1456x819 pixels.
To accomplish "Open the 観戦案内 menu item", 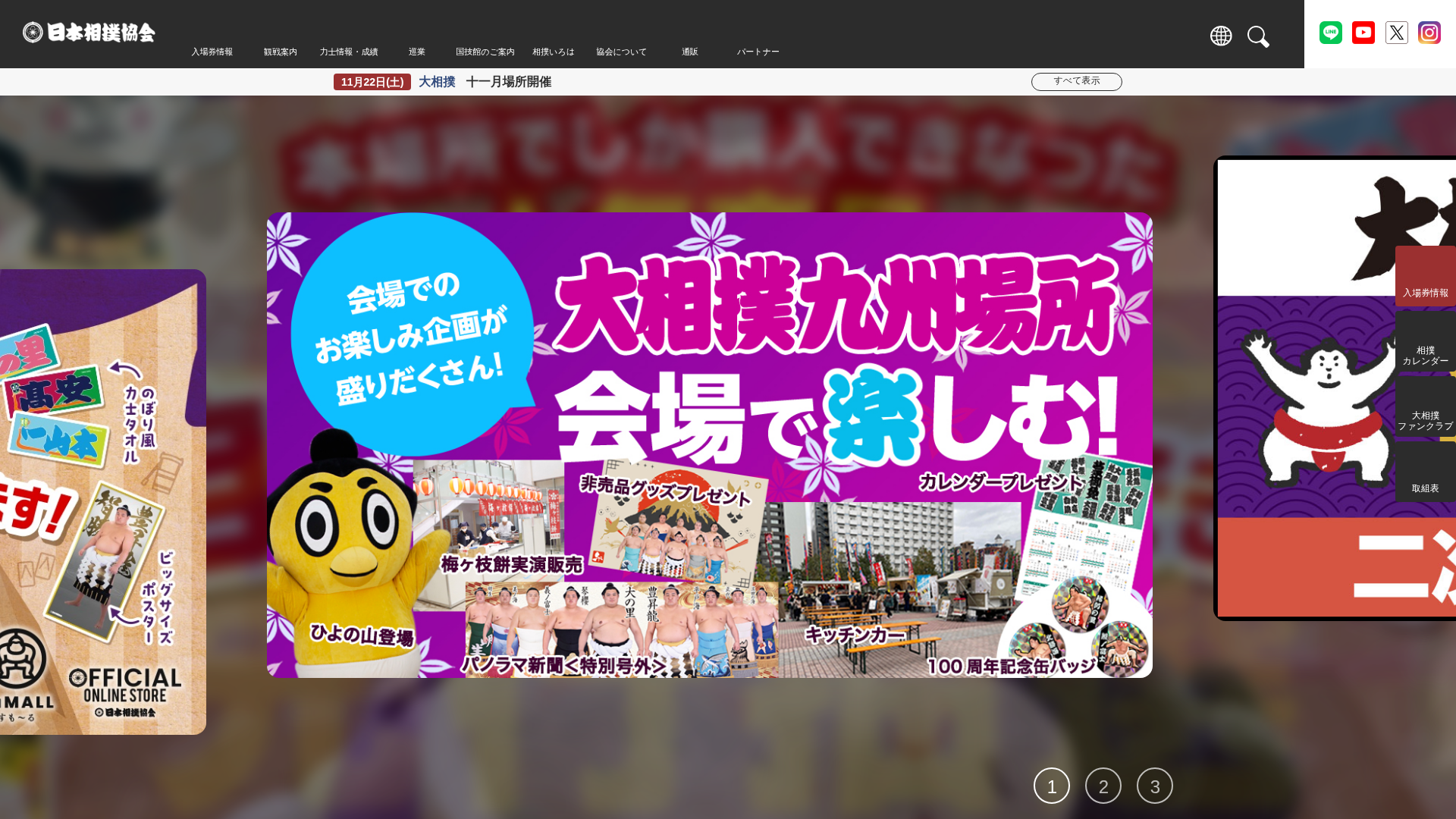I will tap(280, 52).
